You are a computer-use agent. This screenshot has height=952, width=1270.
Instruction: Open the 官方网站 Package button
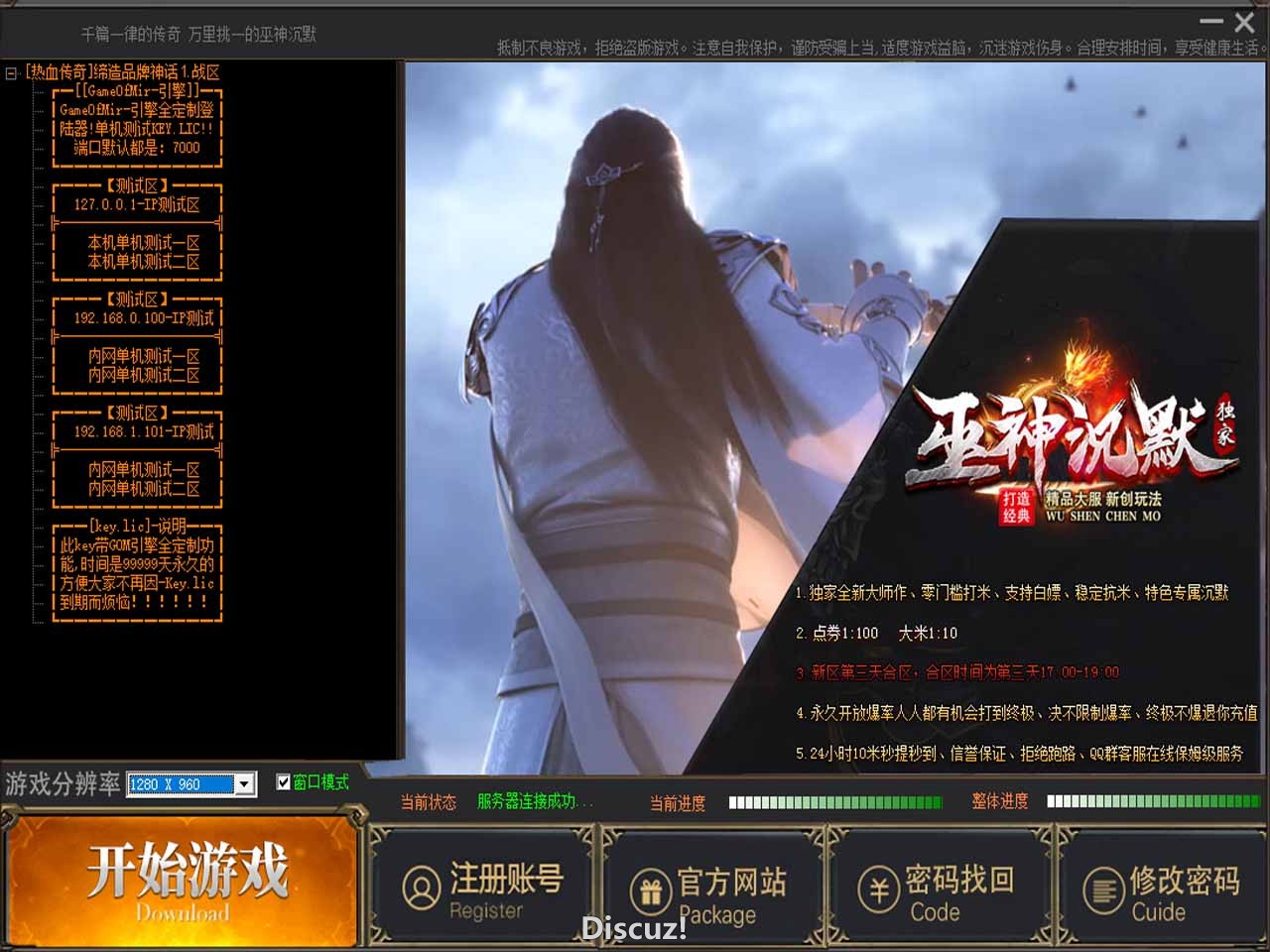(x=711, y=887)
